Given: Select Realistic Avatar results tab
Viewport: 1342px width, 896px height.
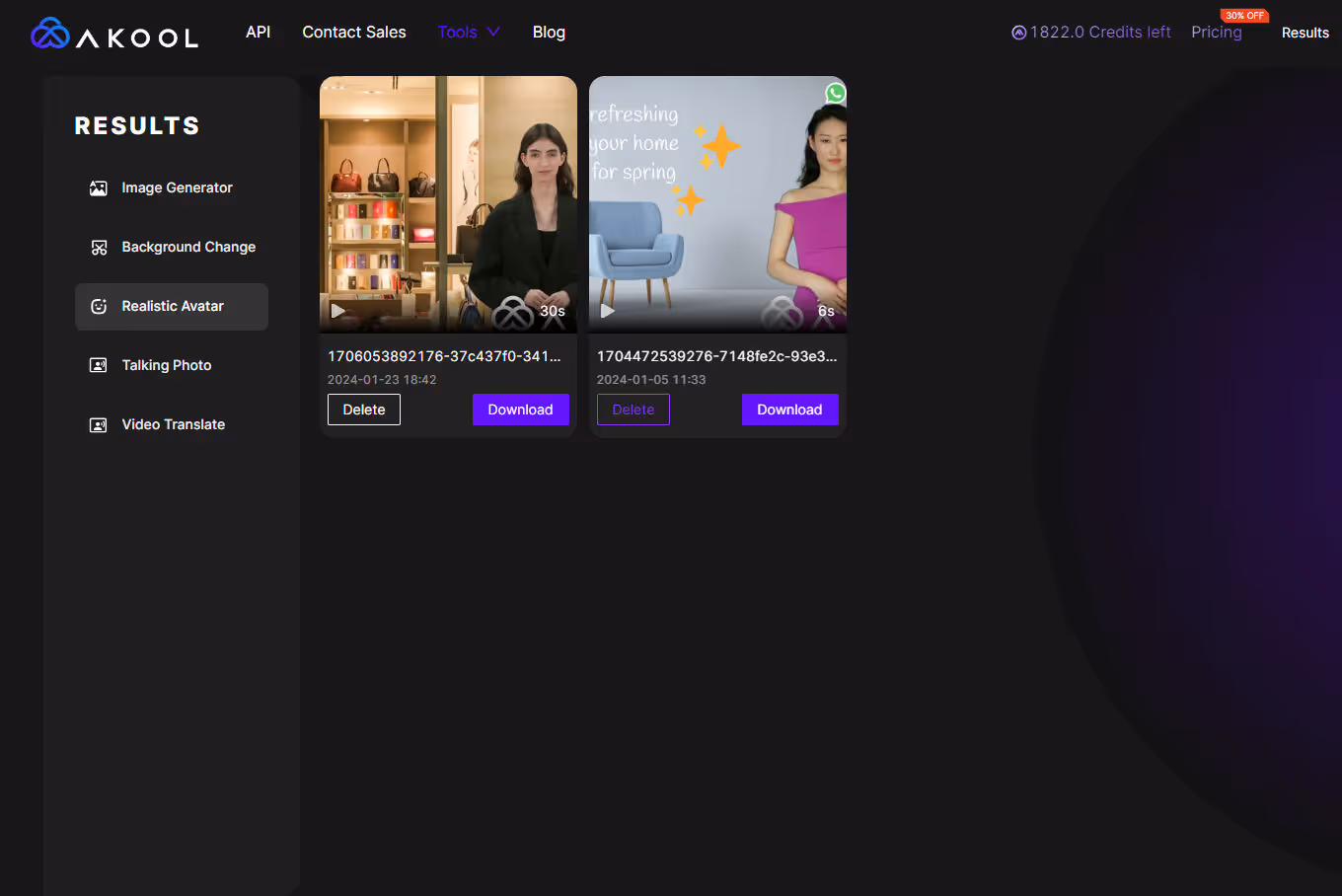Looking at the screenshot, I should 172,307.
